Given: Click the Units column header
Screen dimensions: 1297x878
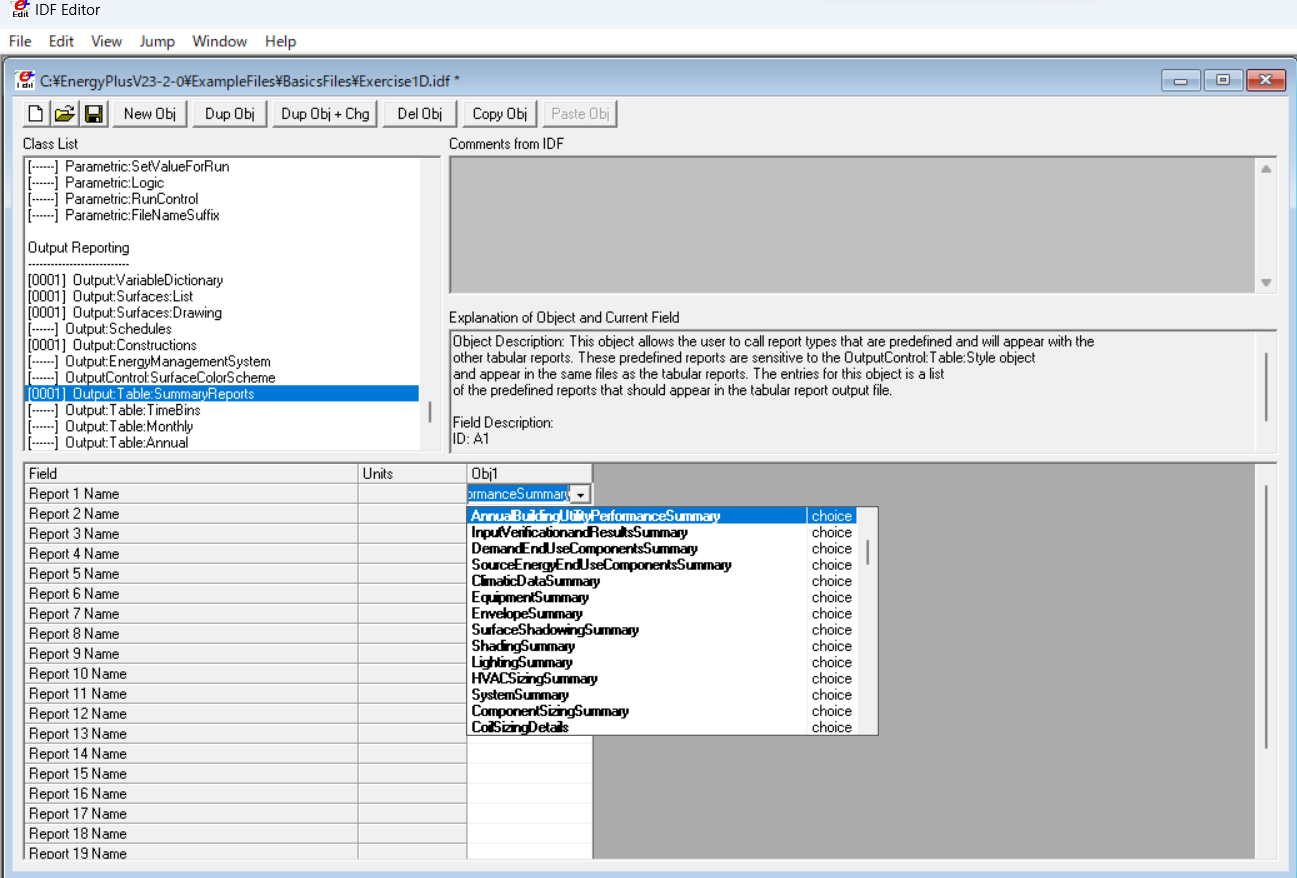Looking at the screenshot, I should (412, 474).
